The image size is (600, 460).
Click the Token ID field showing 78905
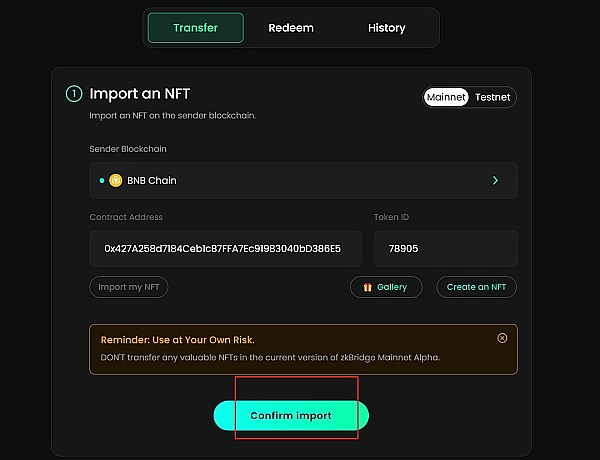pyautogui.click(x=445, y=248)
